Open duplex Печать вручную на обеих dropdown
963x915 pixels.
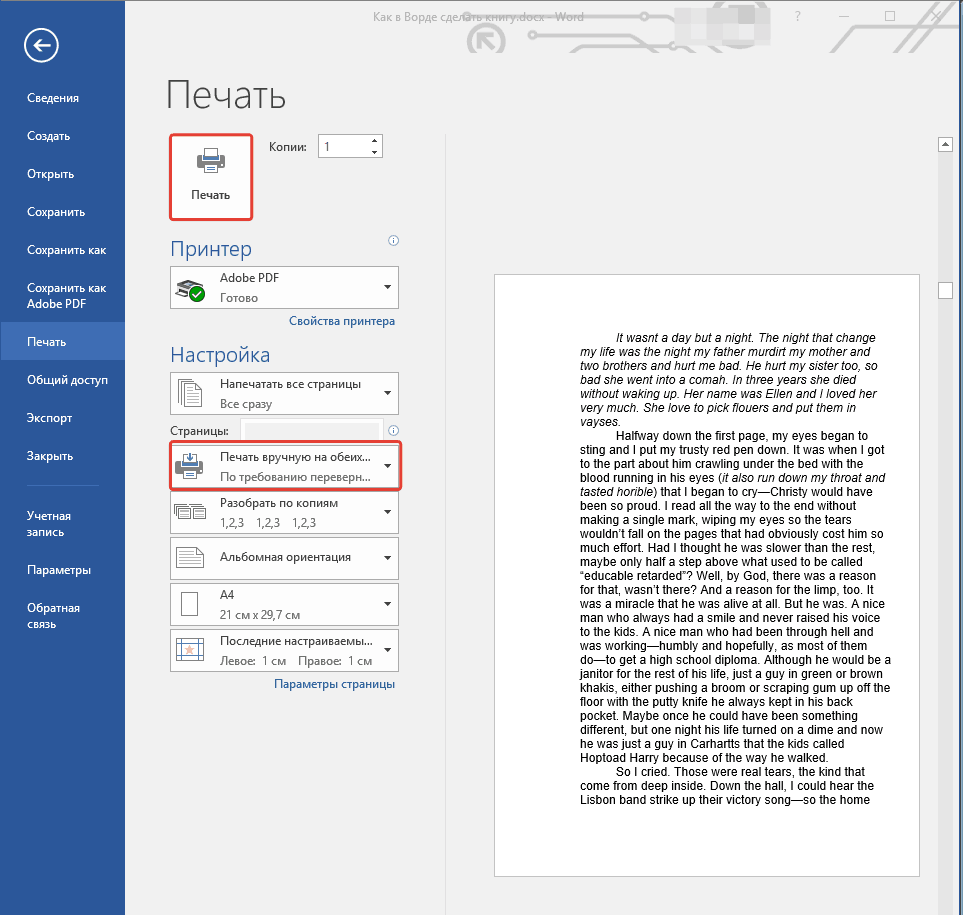point(285,466)
